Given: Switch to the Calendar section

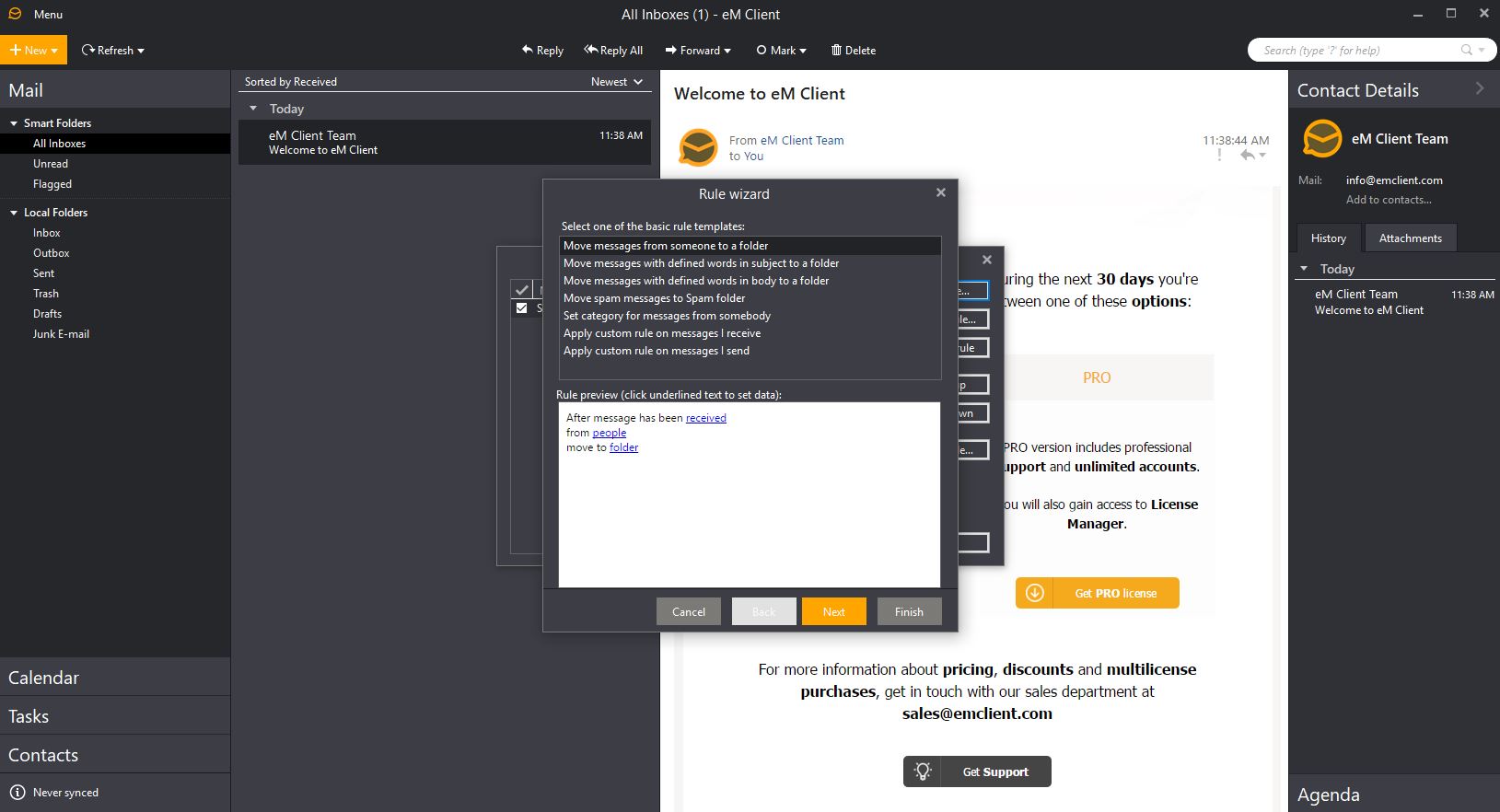Looking at the screenshot, I should [x=115, y=678].
